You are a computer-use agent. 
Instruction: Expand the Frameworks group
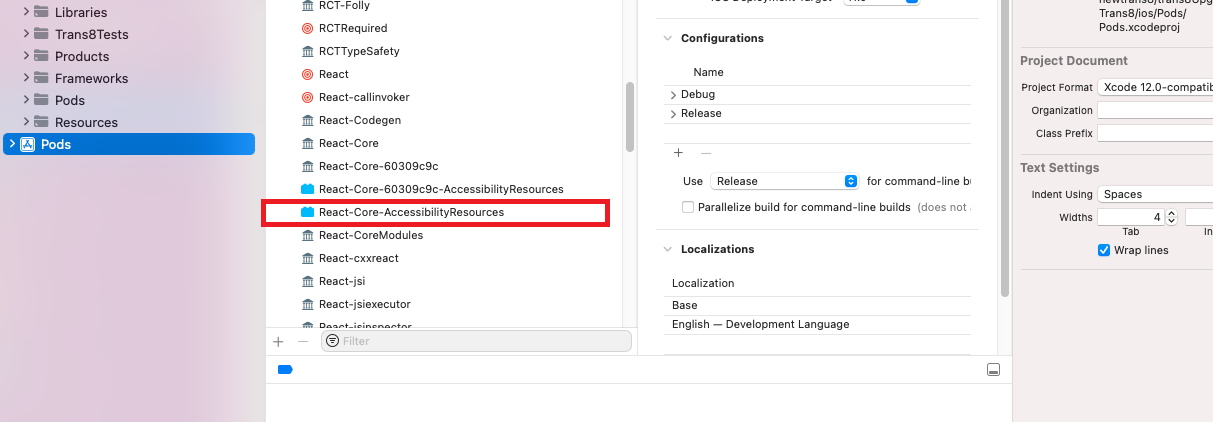25,78
